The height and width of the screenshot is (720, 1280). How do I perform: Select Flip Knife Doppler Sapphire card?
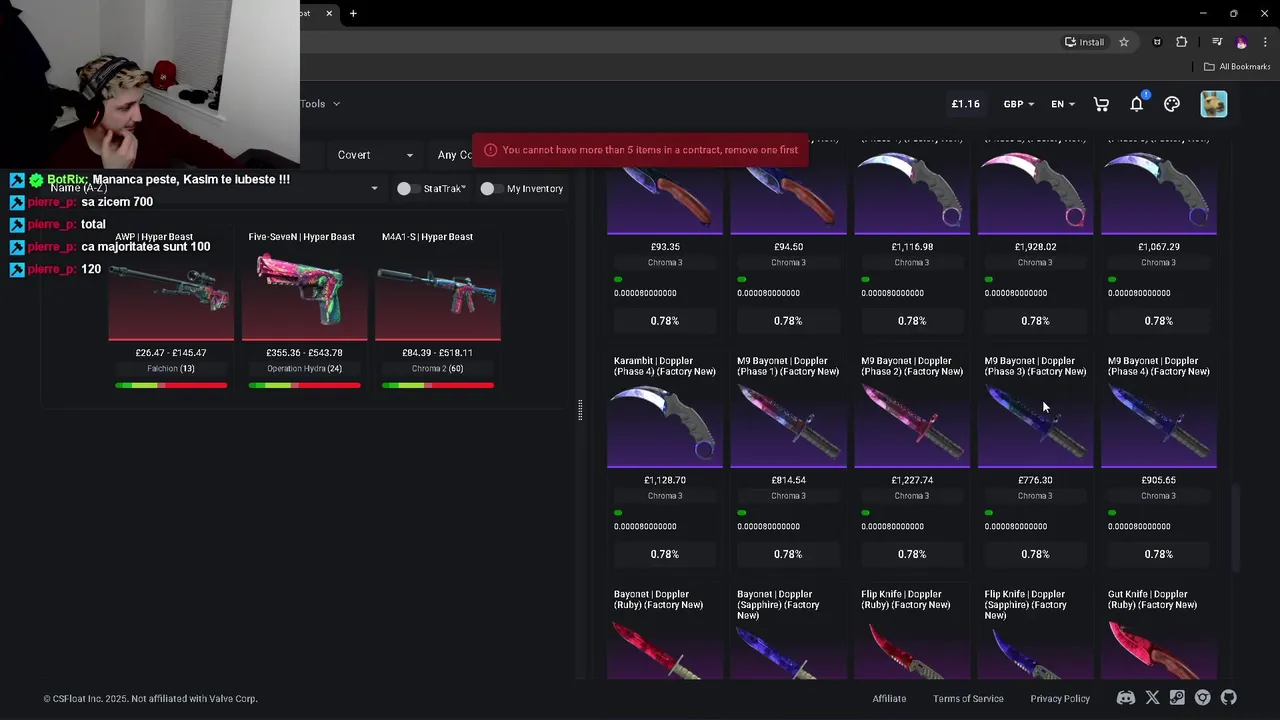[x=1035, y=634]
